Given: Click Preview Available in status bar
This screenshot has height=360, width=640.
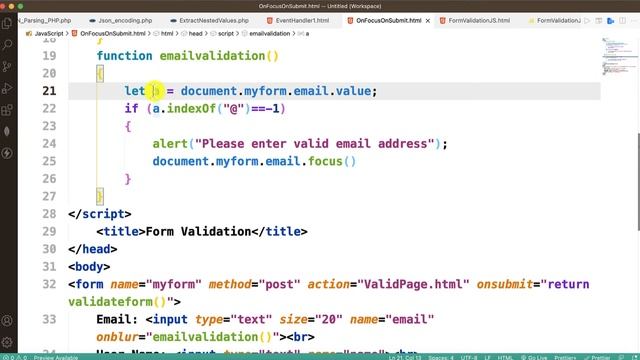Looking at the screenshot, I should (56, 358).
